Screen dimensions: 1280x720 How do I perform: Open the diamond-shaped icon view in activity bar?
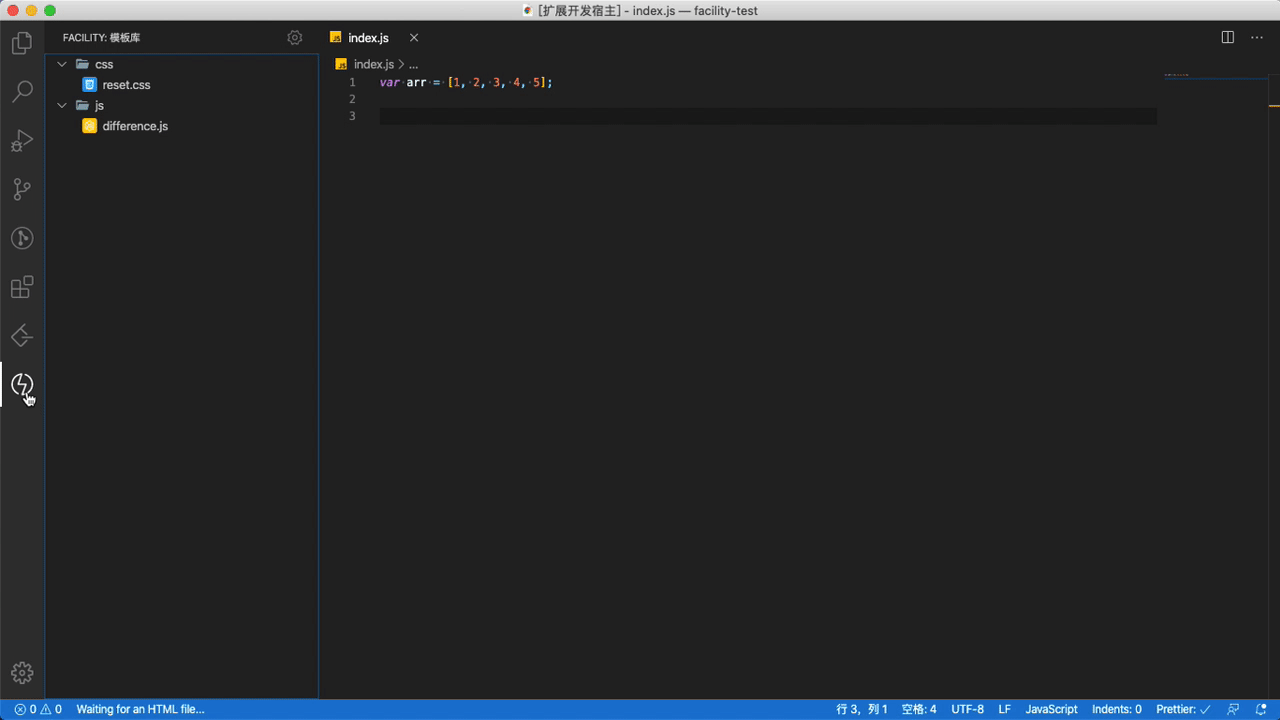tap(22, 336)
